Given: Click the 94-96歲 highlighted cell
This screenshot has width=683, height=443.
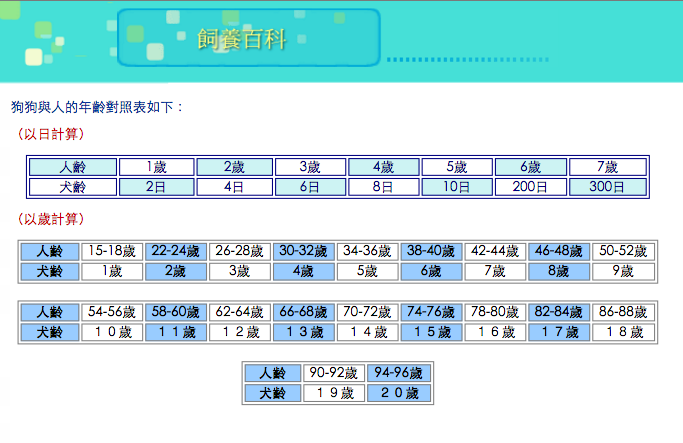Looking at the screenshot, I should [x=398, y=373].
